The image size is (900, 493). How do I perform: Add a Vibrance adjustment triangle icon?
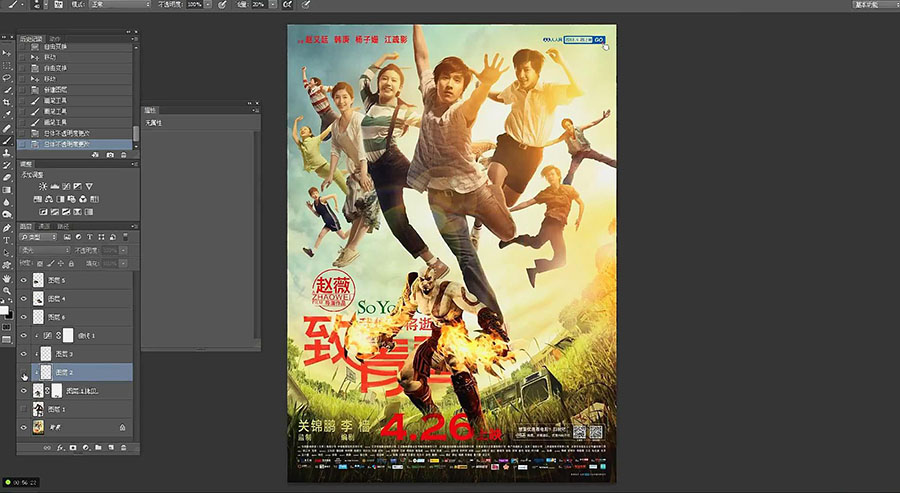(89, 187)
